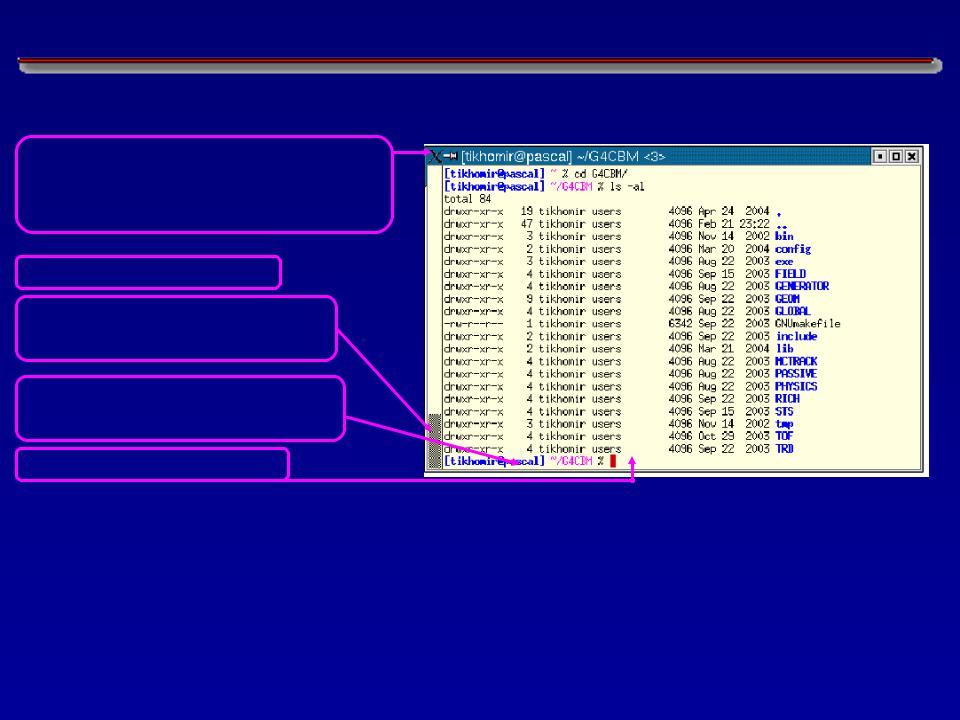Click the pin icon in terminal title bar
The image size is (960, 720).
450,156
